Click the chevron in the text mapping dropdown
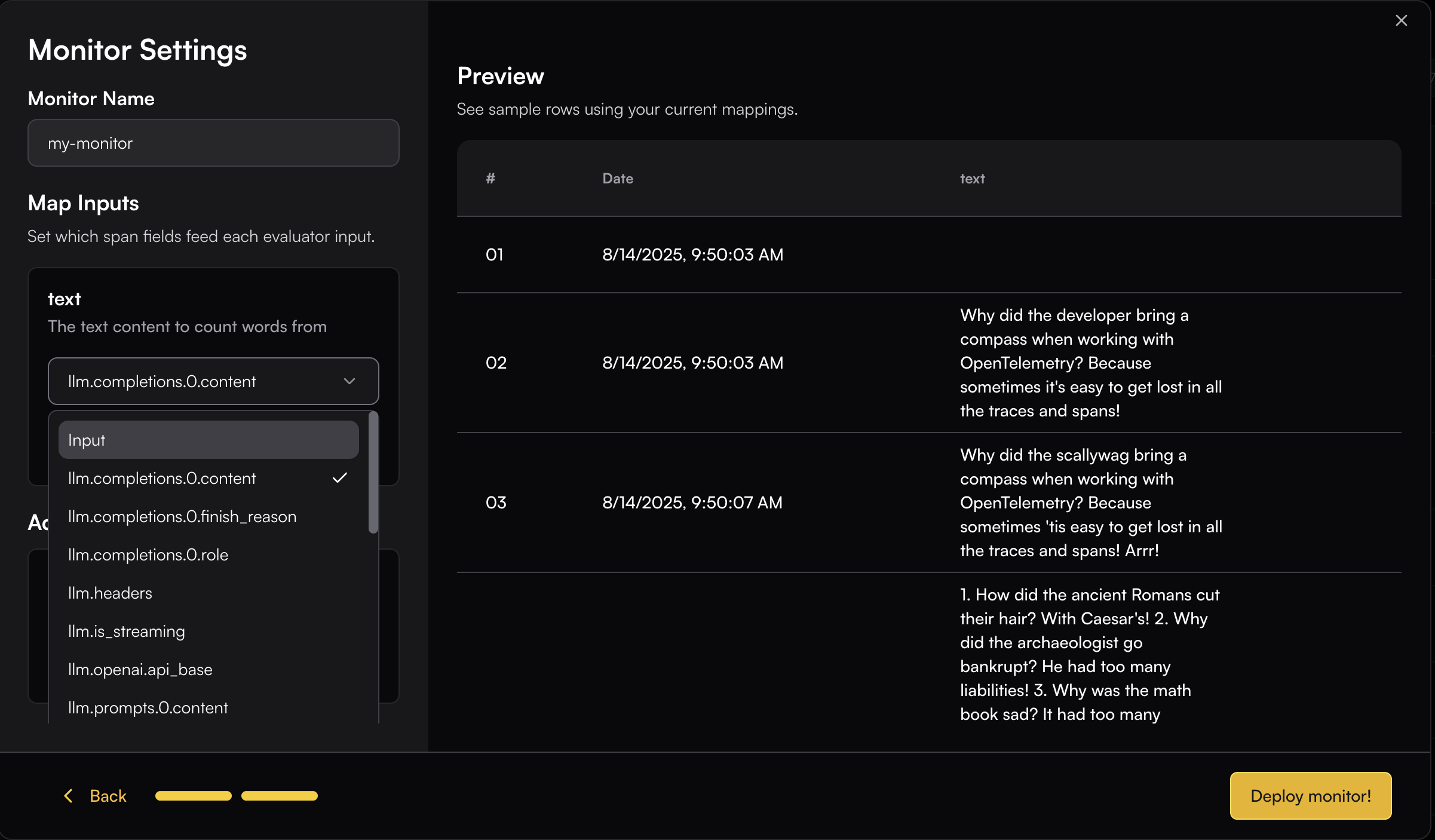The image size is (1435, 840). point(349,381)
